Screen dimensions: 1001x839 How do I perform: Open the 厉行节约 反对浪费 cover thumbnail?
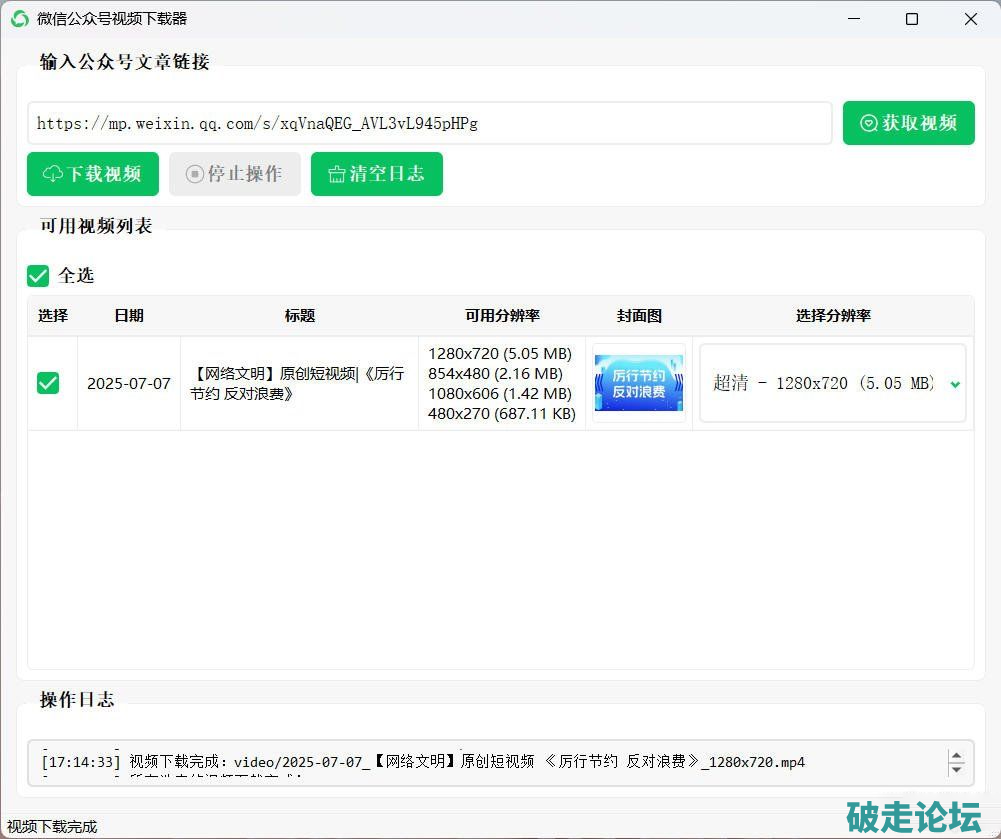click(x=639, y=383)
